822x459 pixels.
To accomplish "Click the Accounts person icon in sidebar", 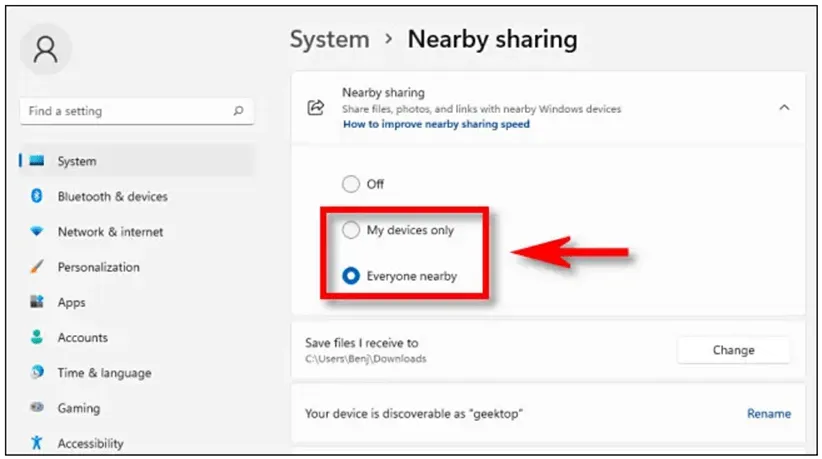I will (x=38, y=338).
